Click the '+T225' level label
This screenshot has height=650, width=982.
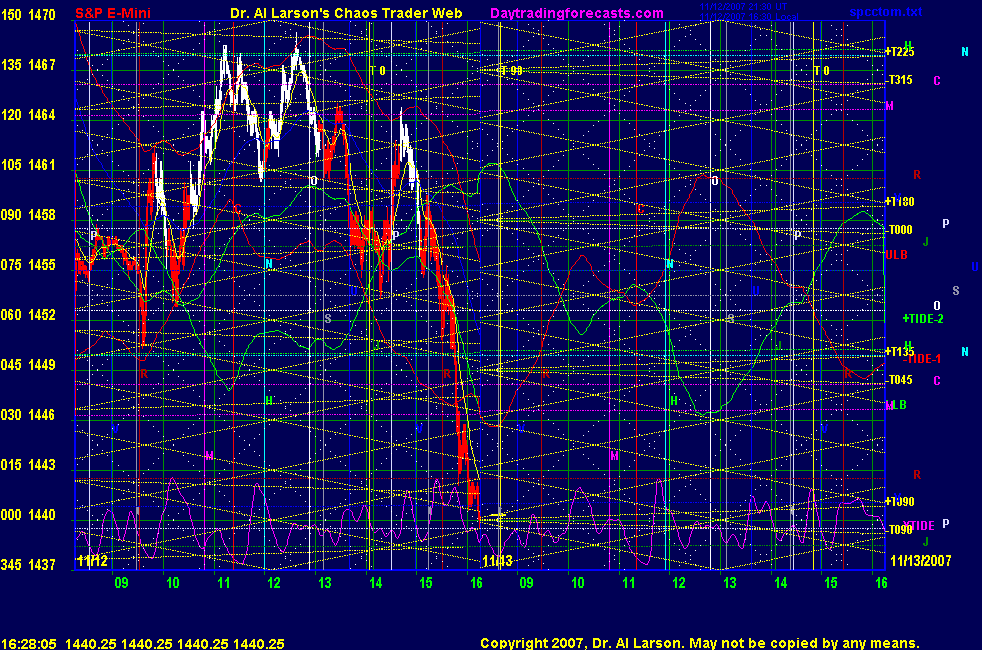900,52
